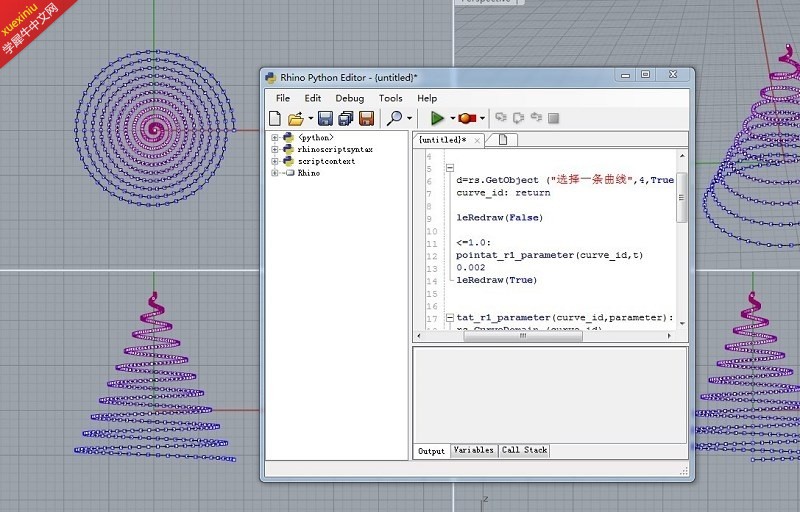The image size is (800, 512).
Task: Click the code editor horizontal scrollbar thumb
Action: pyautogui.click(x=522, y=336)
